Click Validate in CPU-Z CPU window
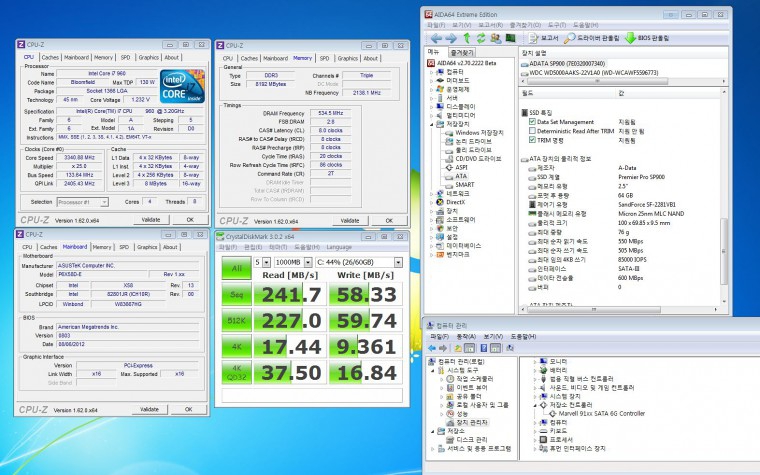 [151, 220]
